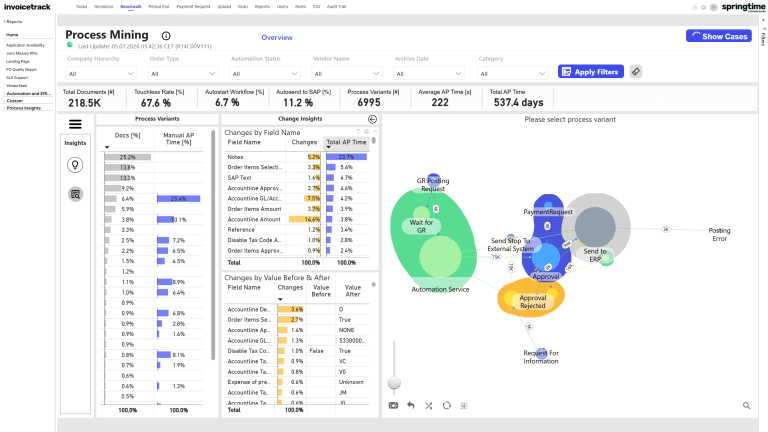Open the Tasks menu
Viewport: 768px width, 432px height.
coord(81,7)
